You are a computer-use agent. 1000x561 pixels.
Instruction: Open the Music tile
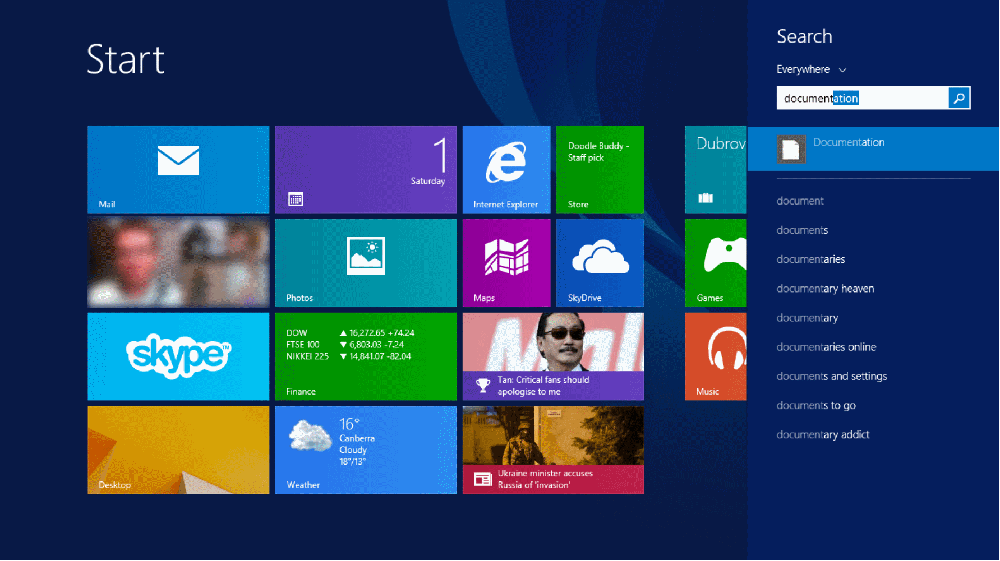pyautogui.click(x=716, y=356)
